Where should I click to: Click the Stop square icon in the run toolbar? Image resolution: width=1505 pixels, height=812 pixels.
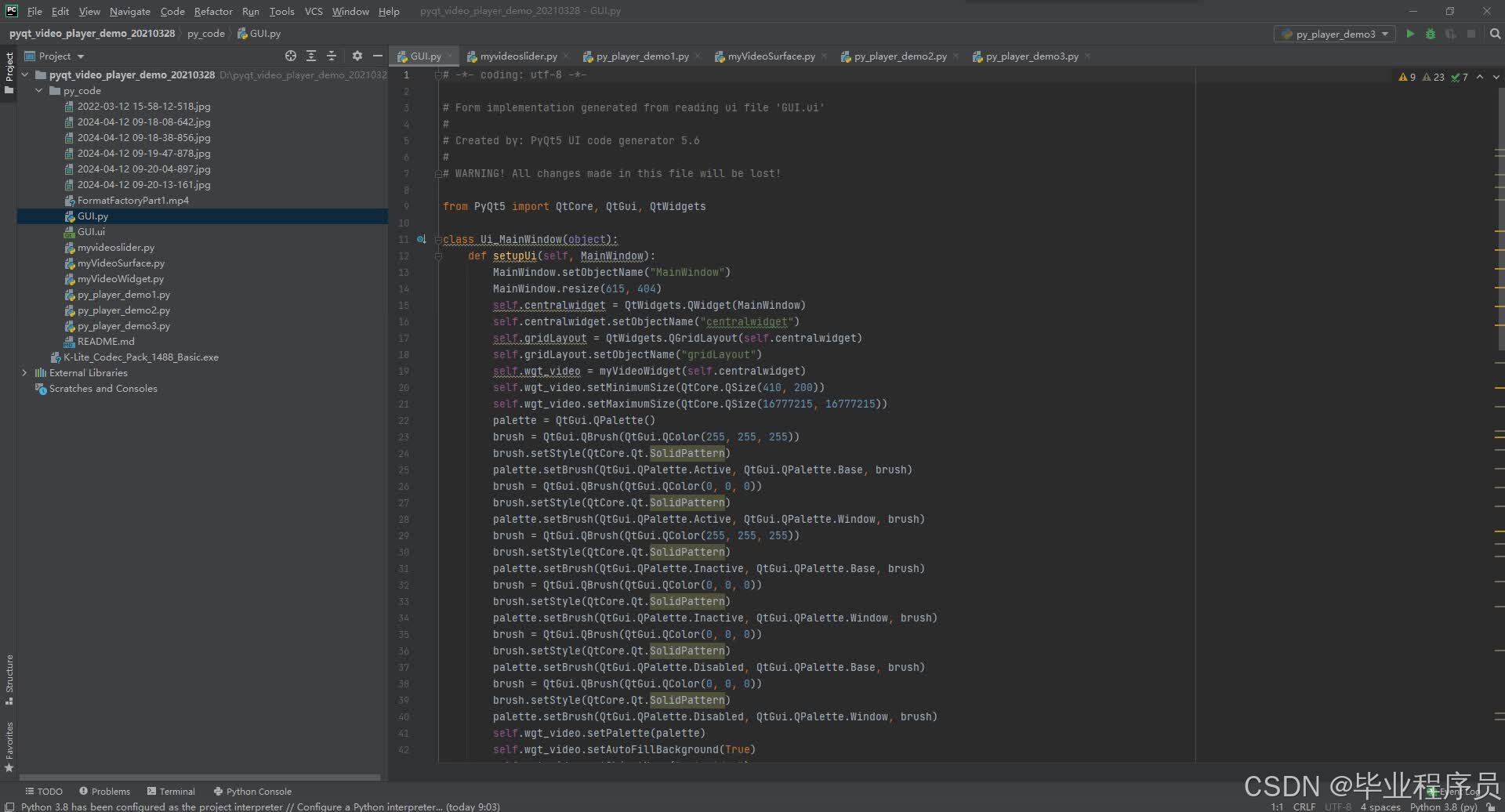point(1471,34)
